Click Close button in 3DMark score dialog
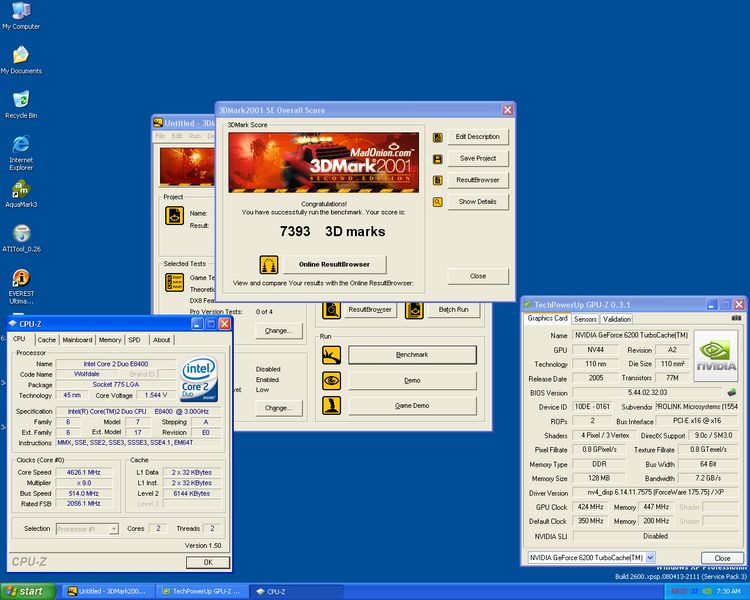Viewport: 750px width, 600px height. (477, 276)
